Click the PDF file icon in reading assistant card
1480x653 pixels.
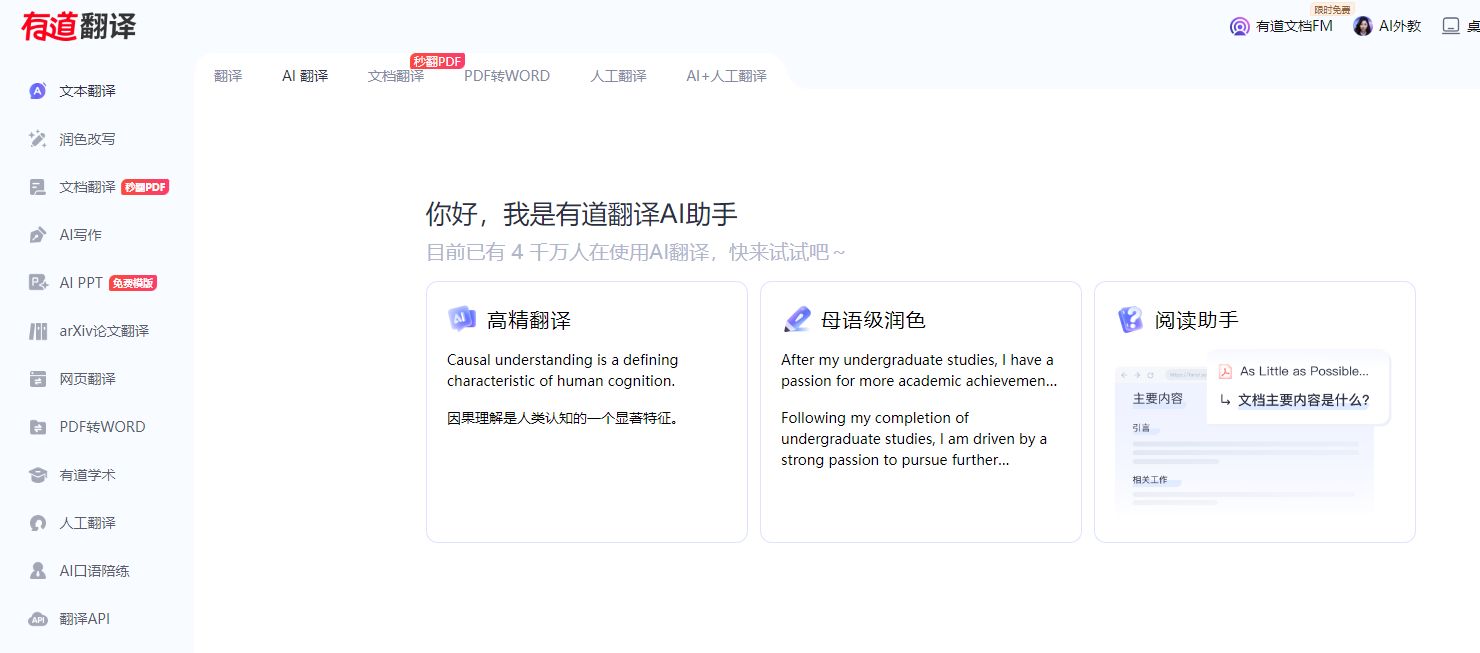click(1225, 371)
